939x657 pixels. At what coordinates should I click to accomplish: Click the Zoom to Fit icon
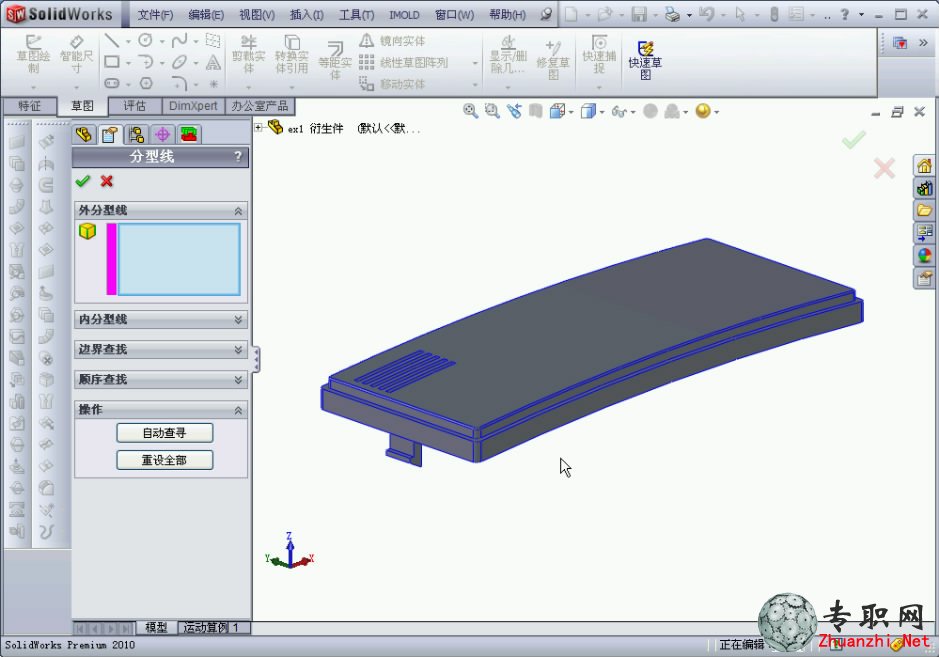470,111
